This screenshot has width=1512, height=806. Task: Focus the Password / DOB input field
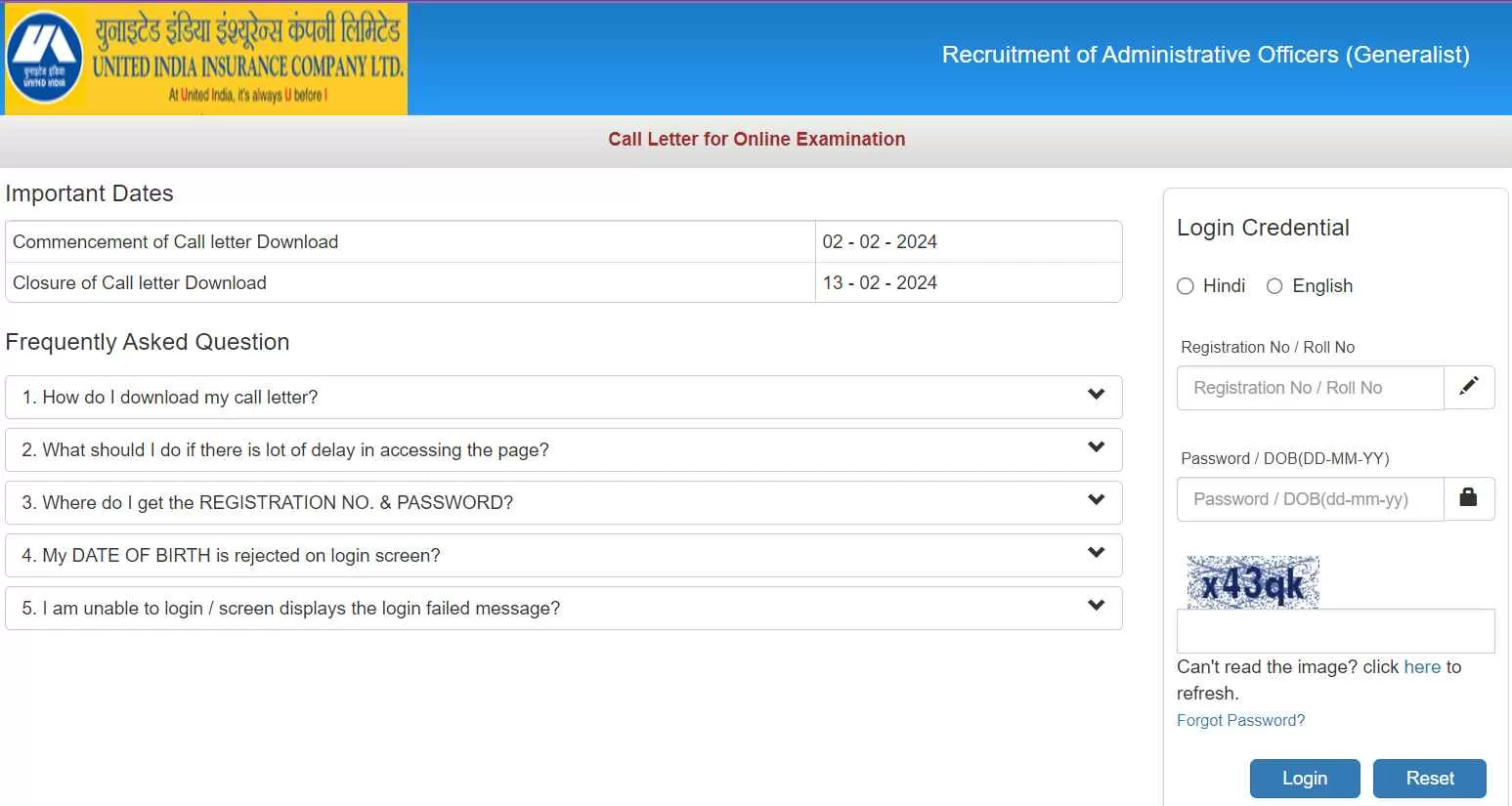click(1310, 499)
